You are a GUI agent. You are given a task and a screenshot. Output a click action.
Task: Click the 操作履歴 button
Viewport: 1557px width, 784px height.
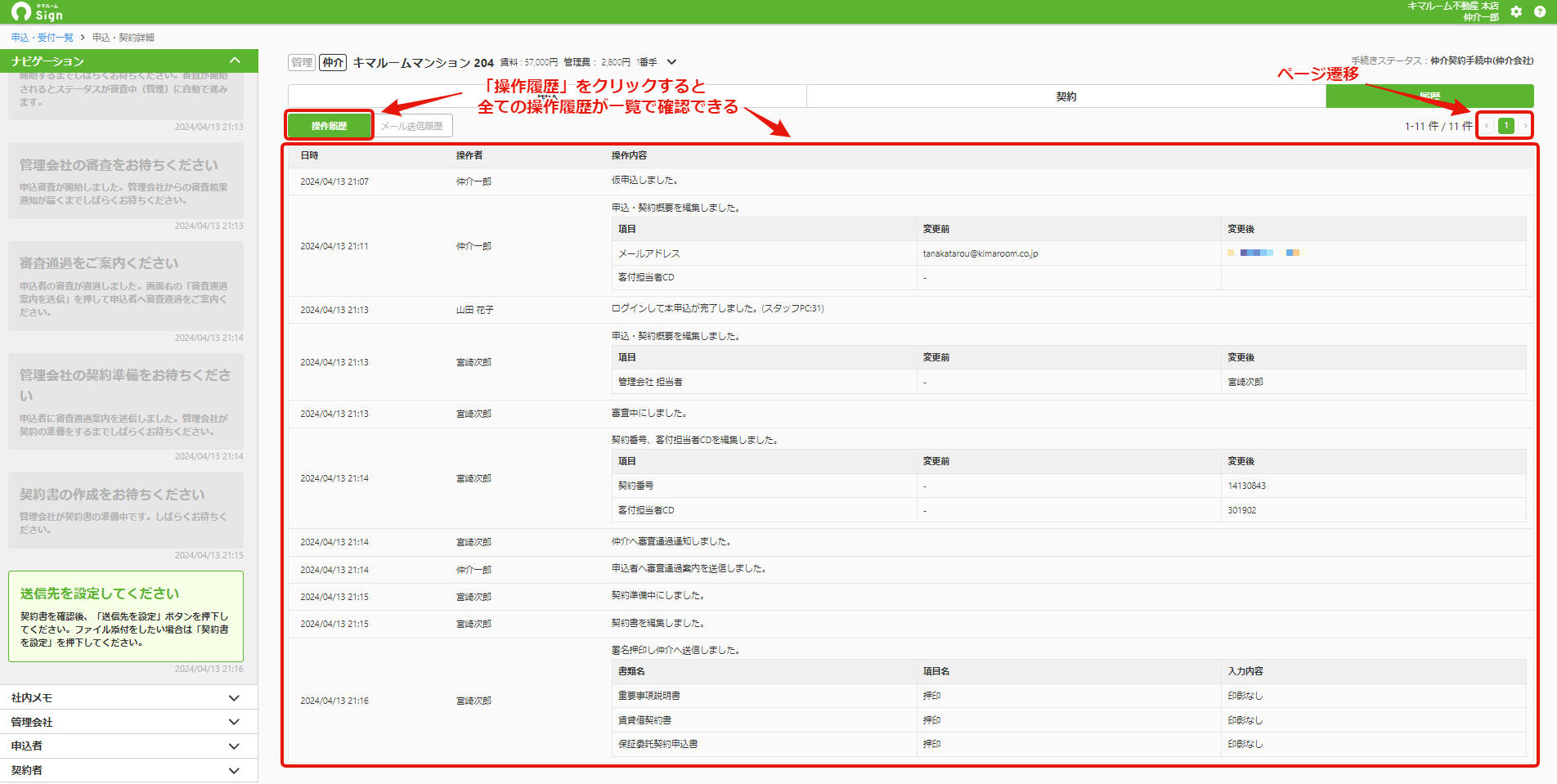point(329,126)
